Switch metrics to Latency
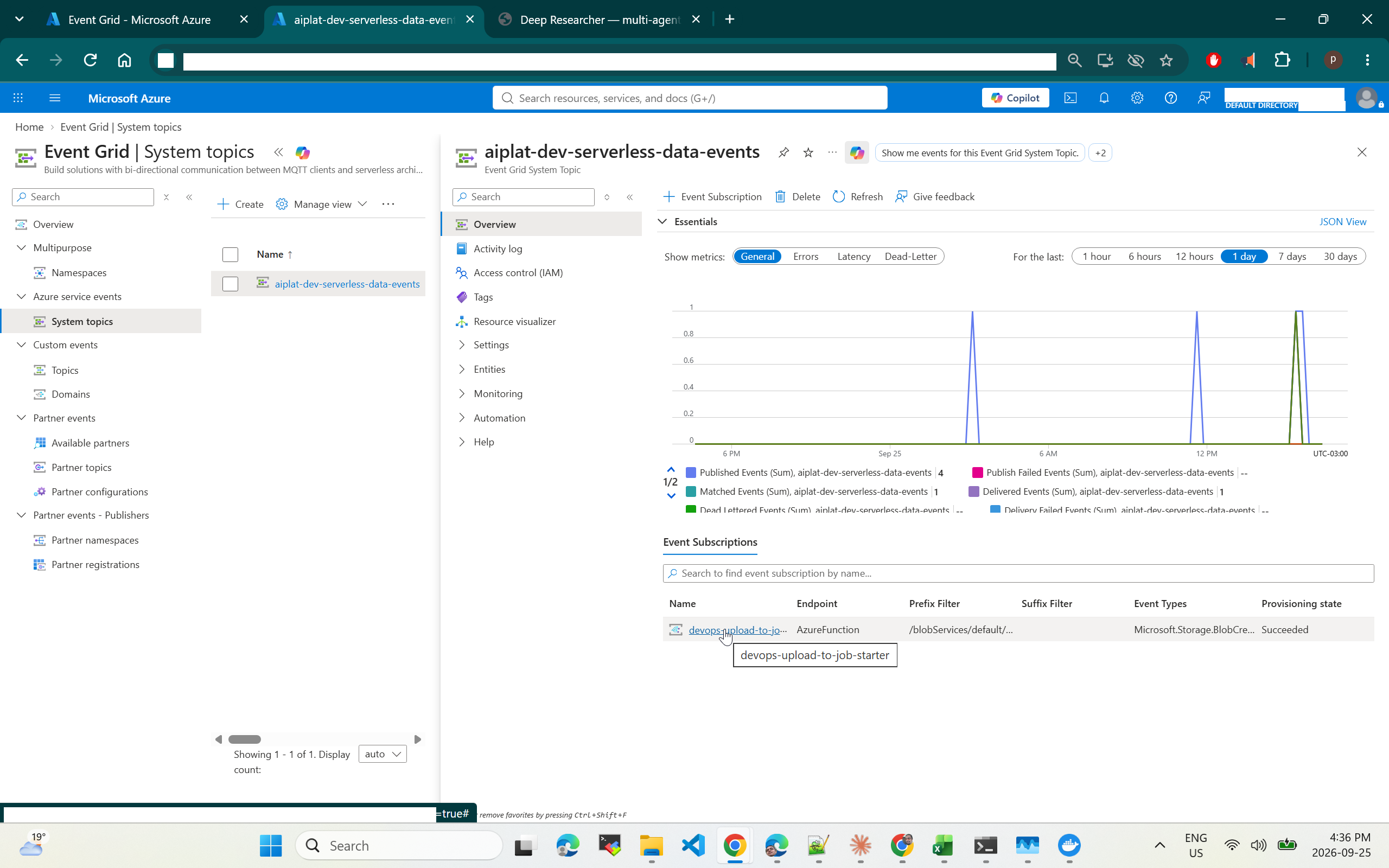Screen dimensions: 1389x868 point(853,257)
